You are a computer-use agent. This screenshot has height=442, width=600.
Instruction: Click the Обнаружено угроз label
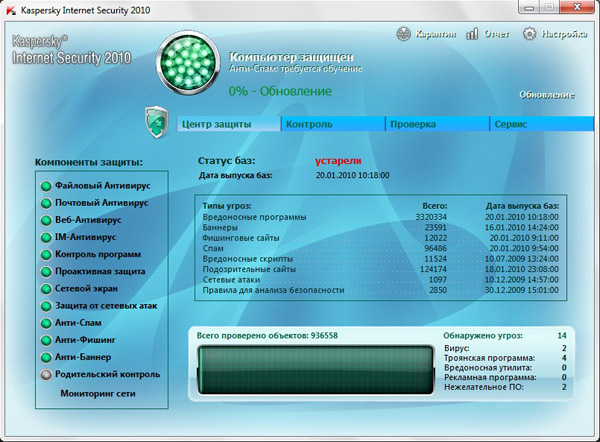[483, 336]
